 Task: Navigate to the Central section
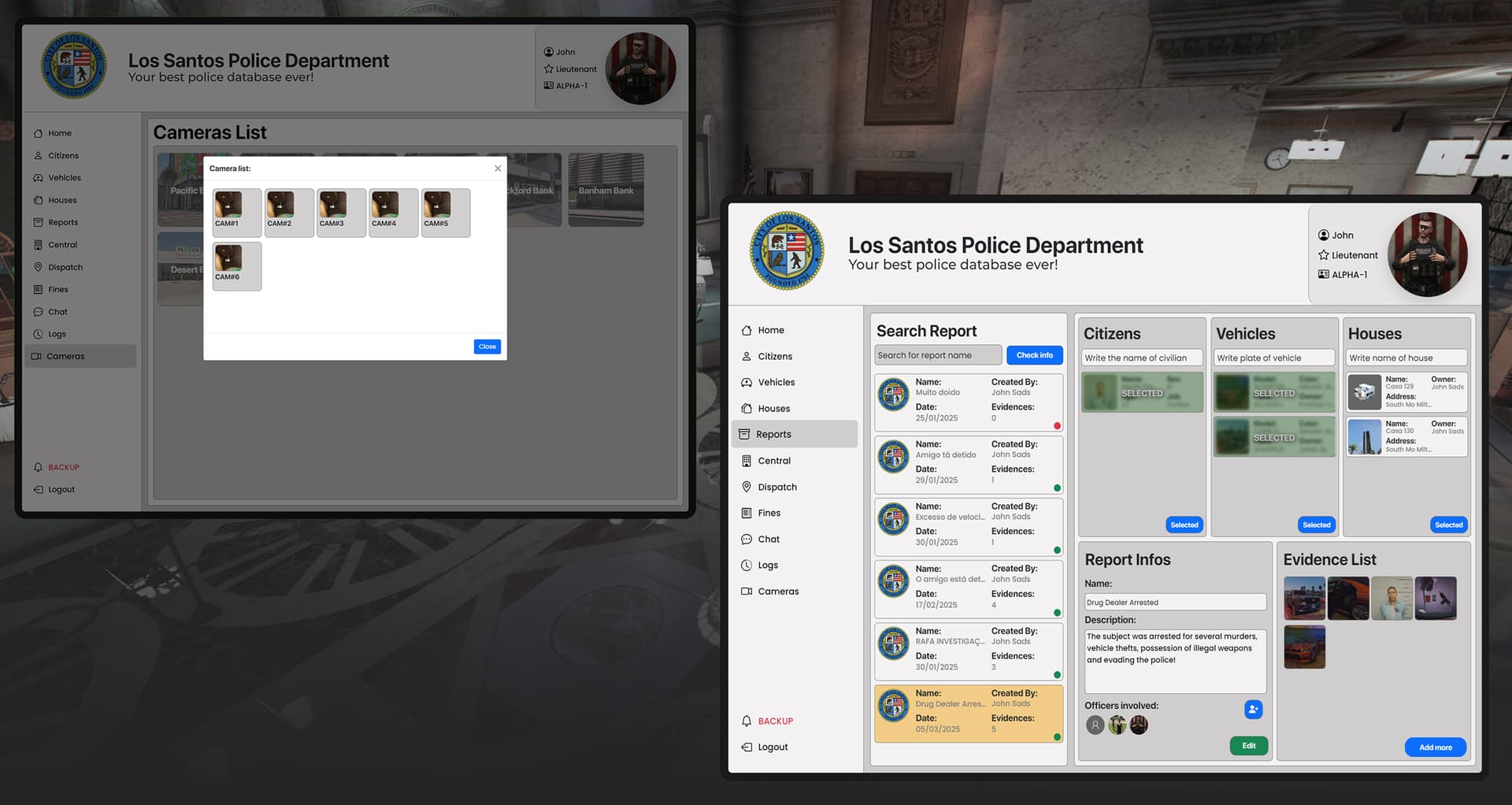[x=773, y=460]
